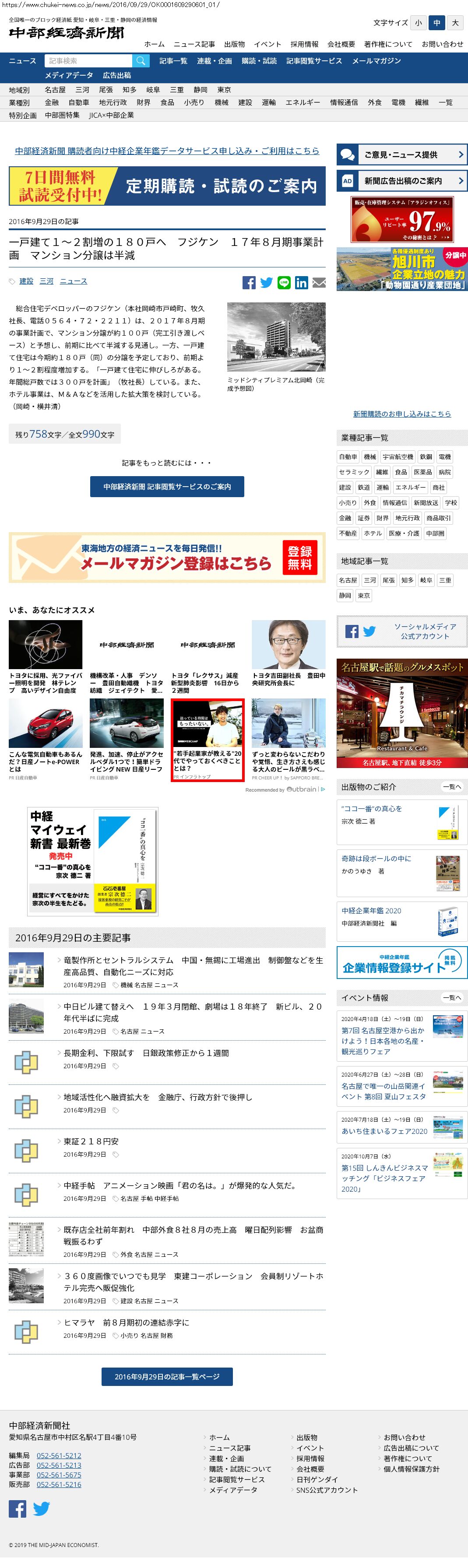Screen dimensions: 468x1568
Task: Click placeholder icon beside 長期金利 article
Action: (x=26, y=1062)
